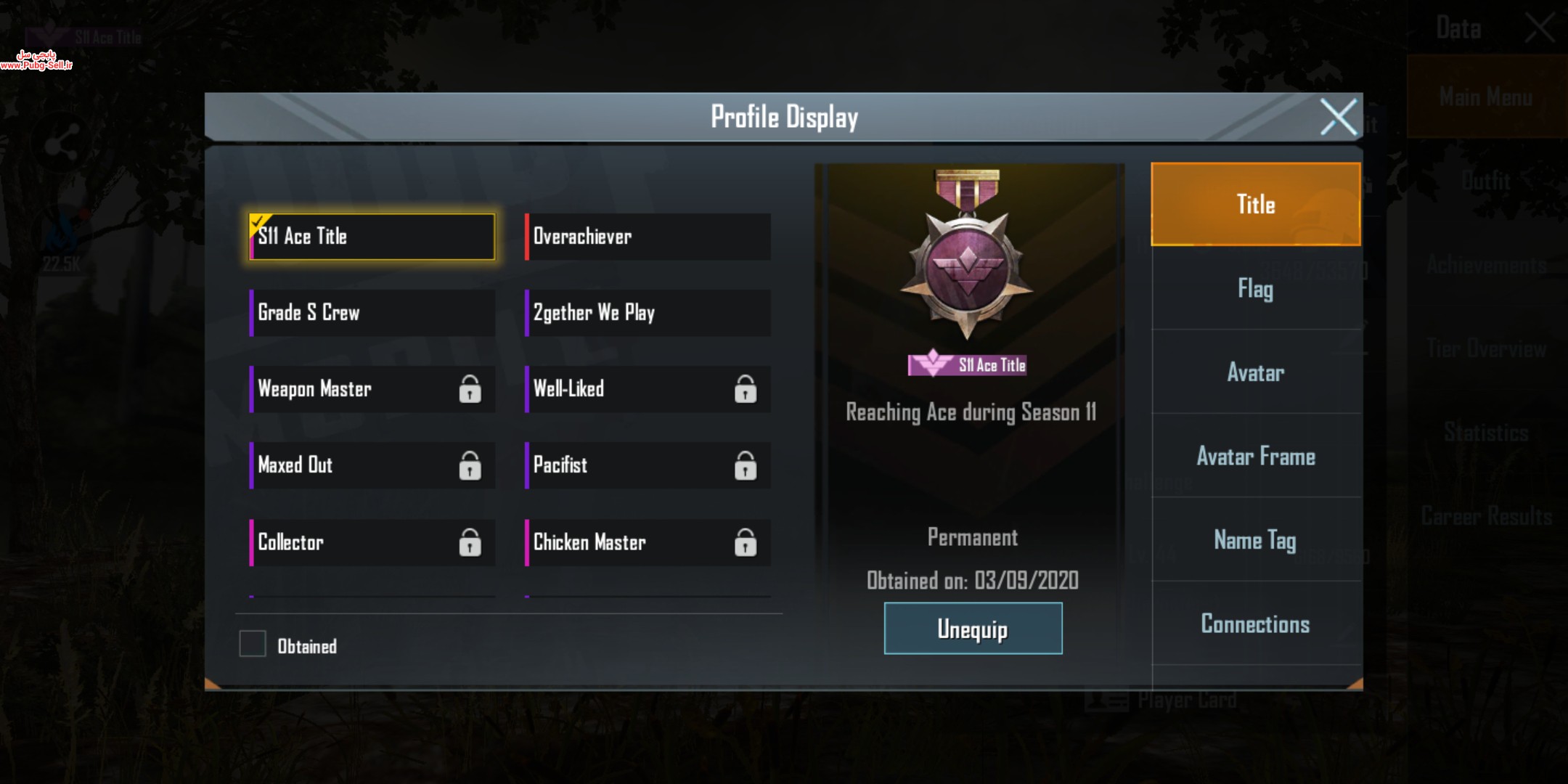Click the lock icon on Chicken Master
The height and width of the screenshot is (784, 1568).
(746, 542)
